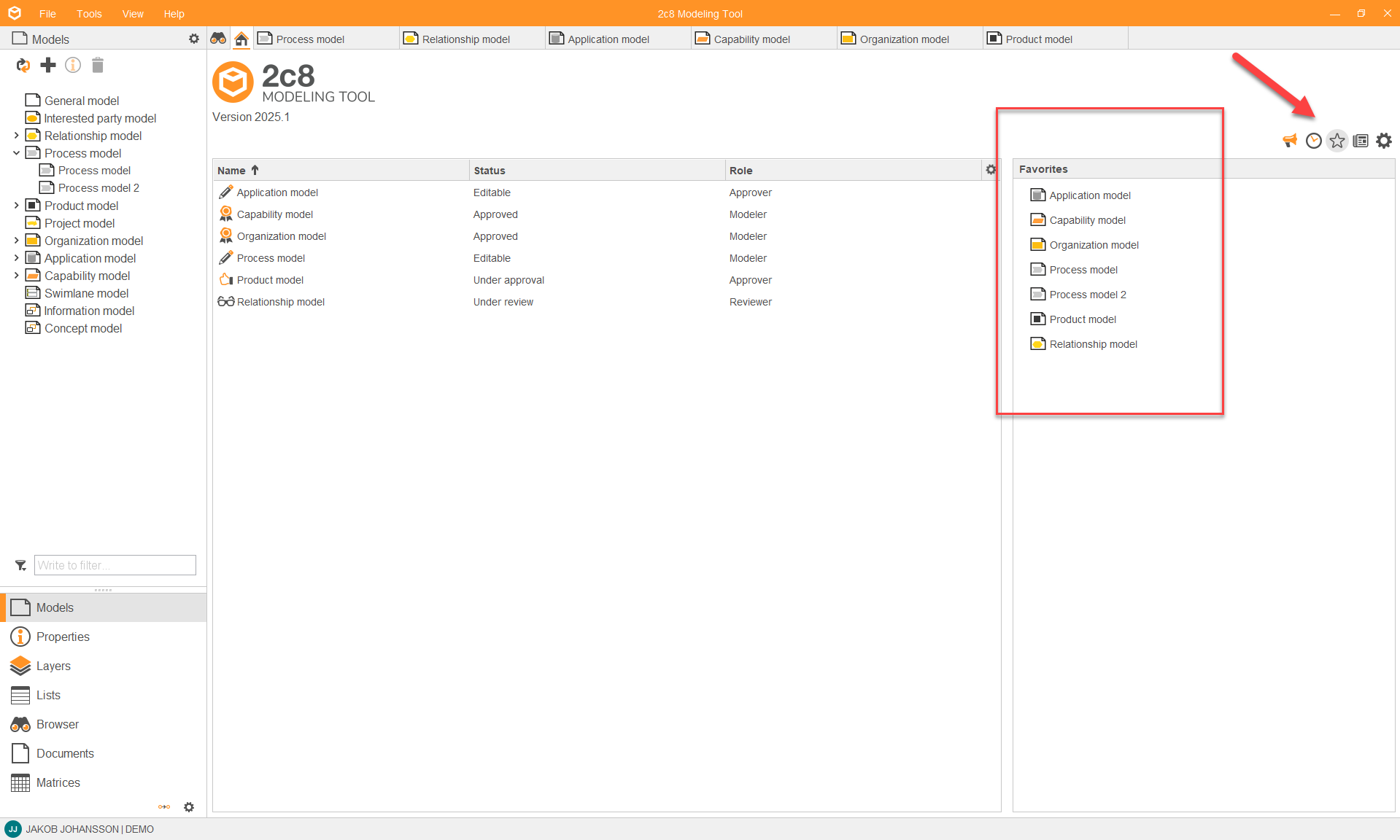
Task: Go to the Home tab icon
Action: [x=241, y=39]
